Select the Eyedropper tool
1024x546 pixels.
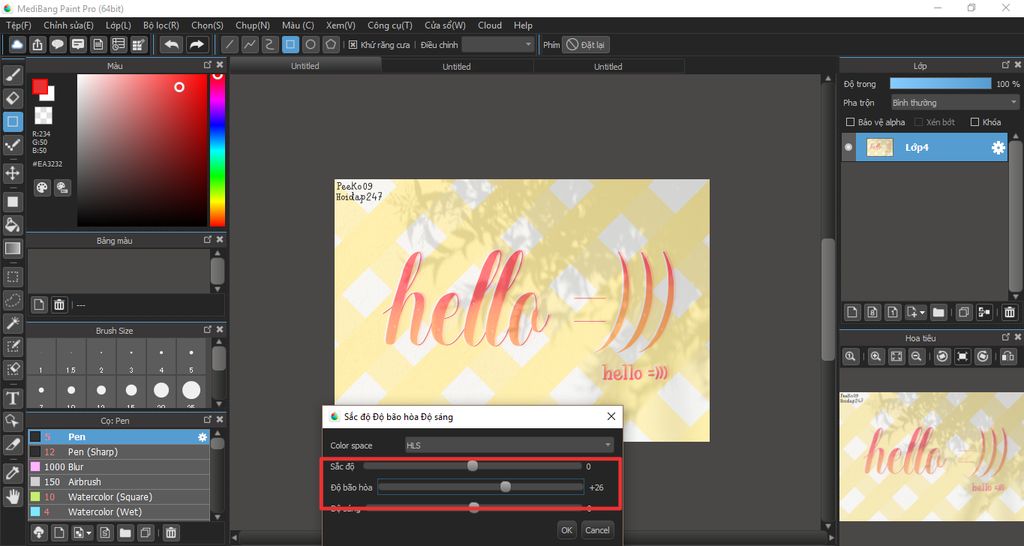tap(12, 473)
